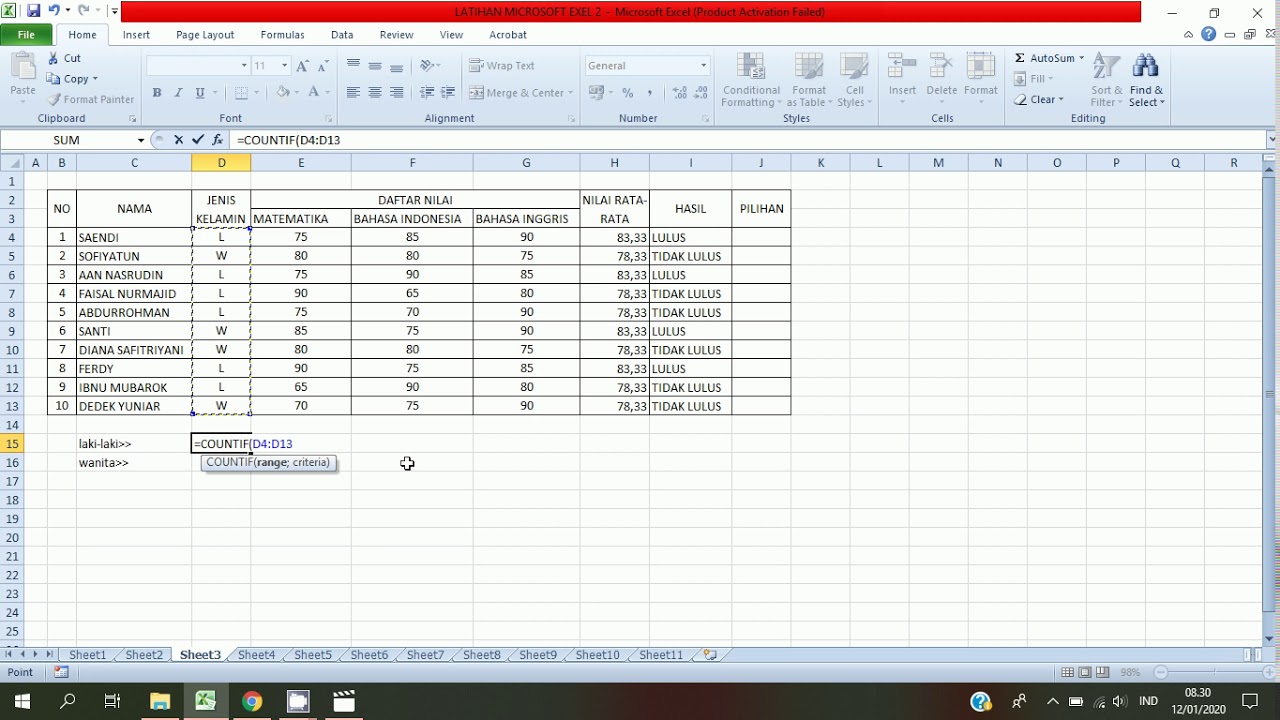Click the Font Color A button

tap(314, 92)
